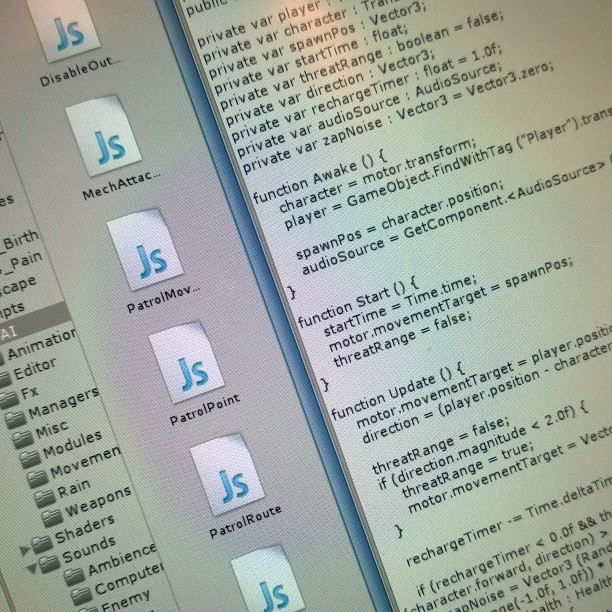
Task: Expand the Shaders folder arrow
Action: point(25,550)
